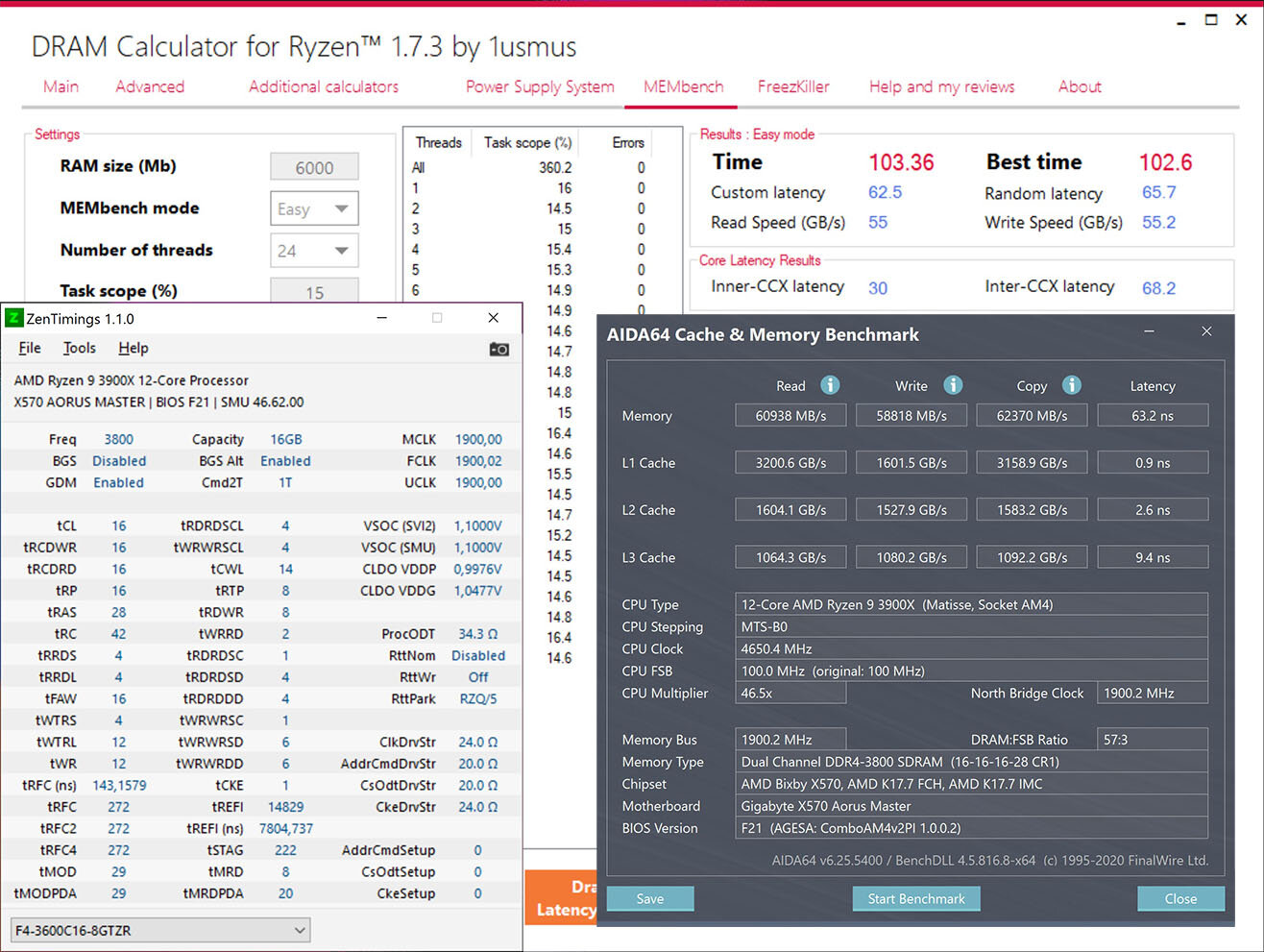
Task: Click the Close button in AIDA64
Action: (1180, 899)
